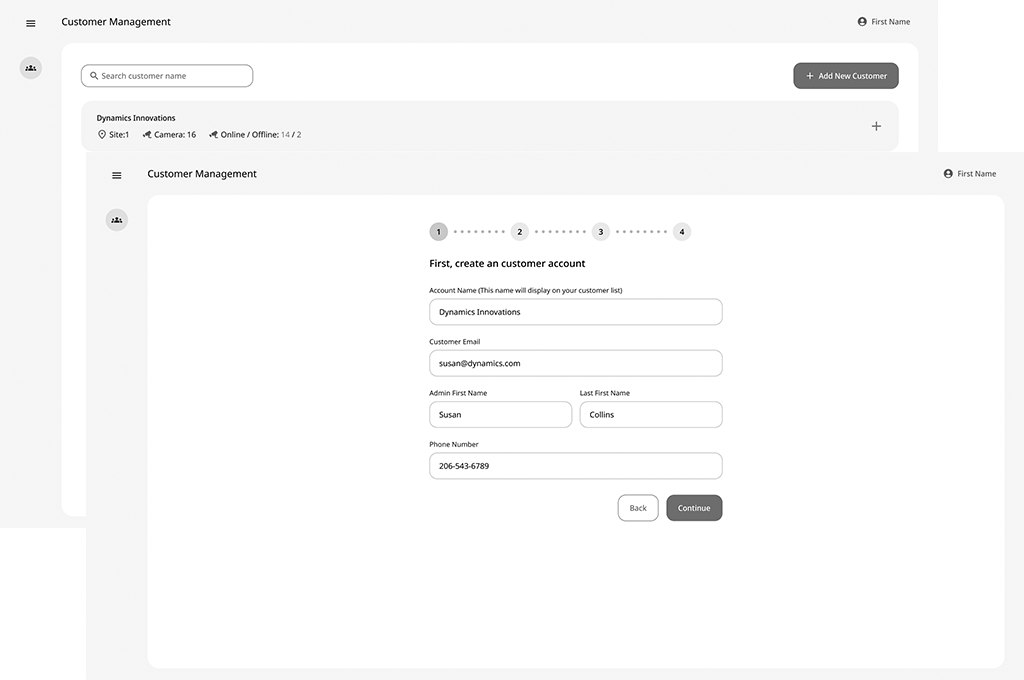The height and width of the screenshot is (680, 1024).
Task: Click customers sidebar icon in the list window
Action: point(31,68)
